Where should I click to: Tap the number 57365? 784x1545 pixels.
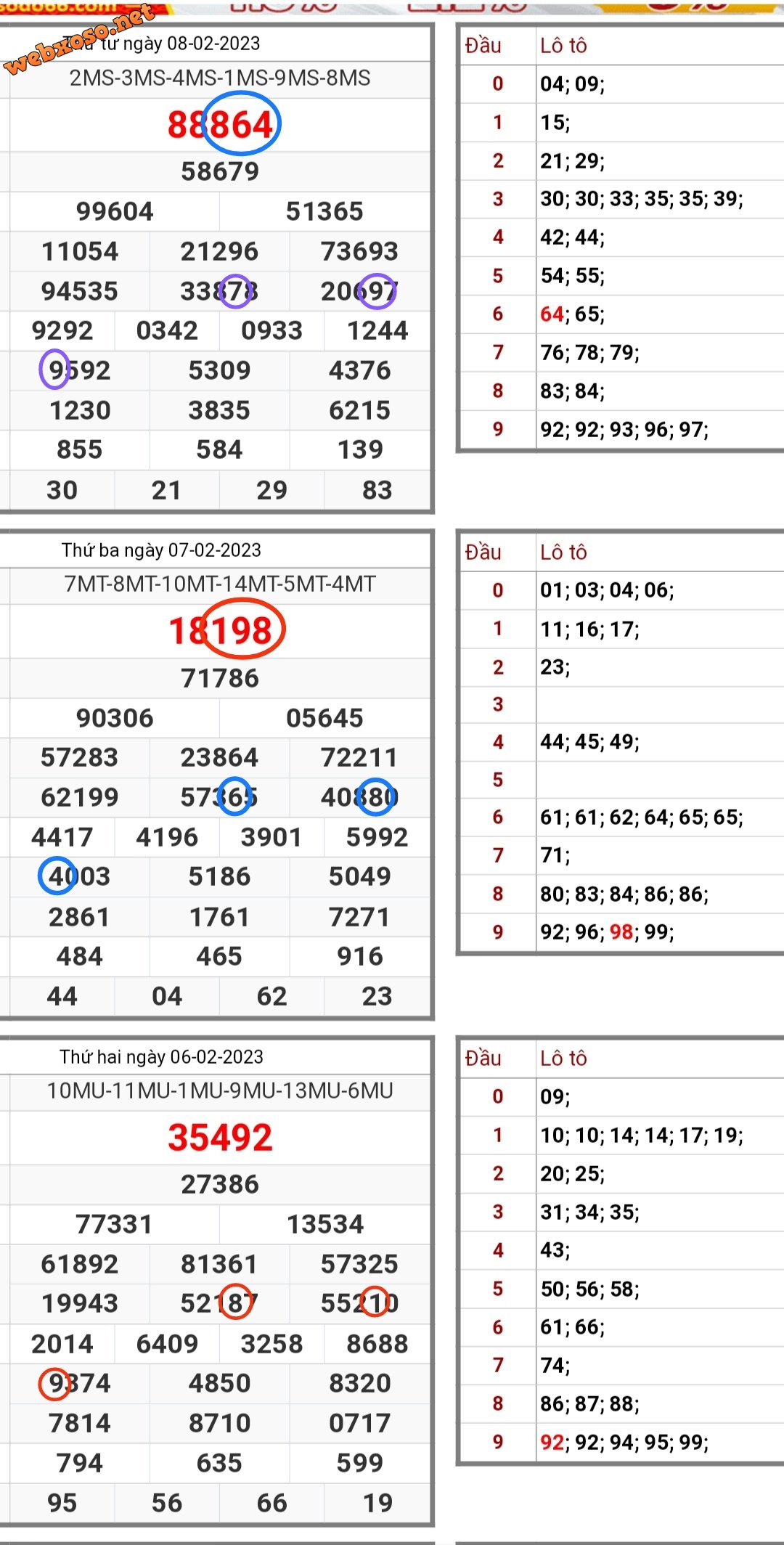(x=219, y=797)
